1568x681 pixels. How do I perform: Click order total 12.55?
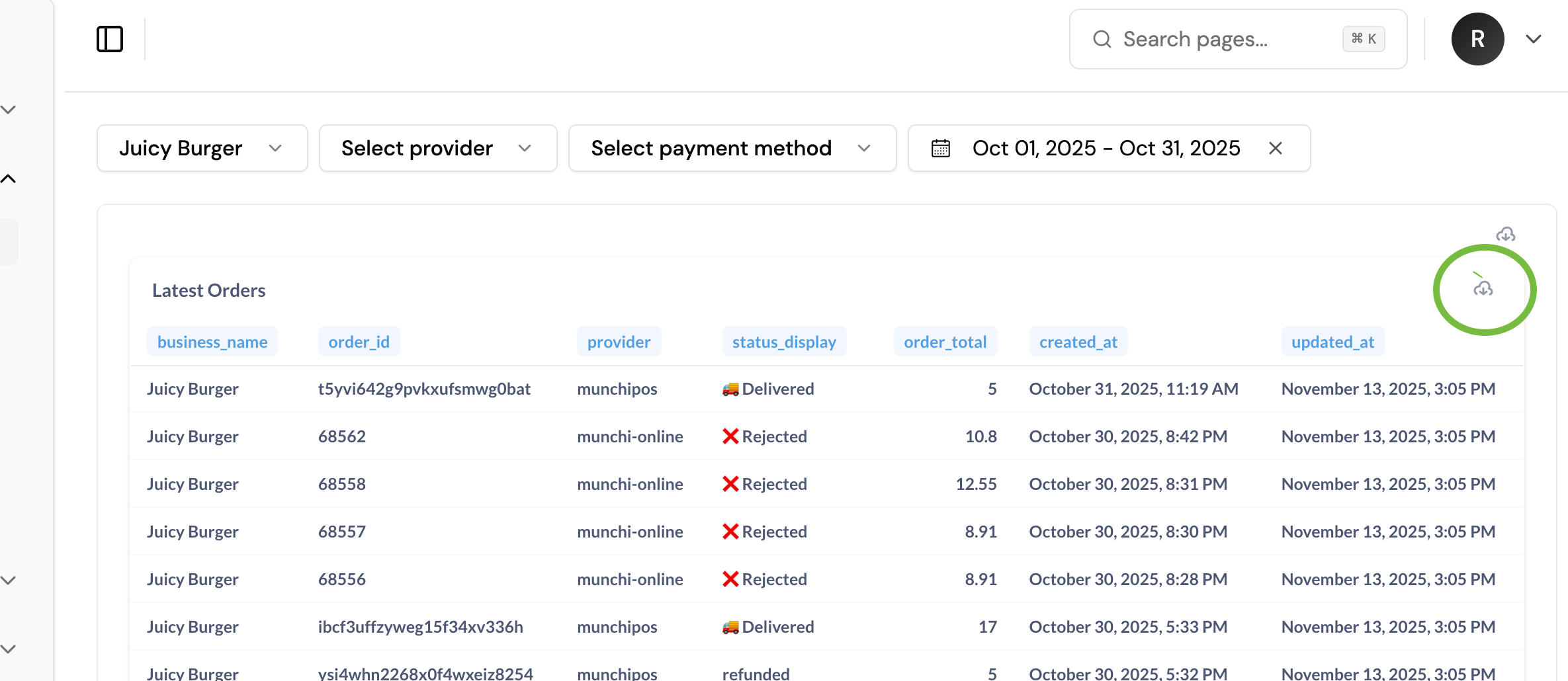pos(977,484)
